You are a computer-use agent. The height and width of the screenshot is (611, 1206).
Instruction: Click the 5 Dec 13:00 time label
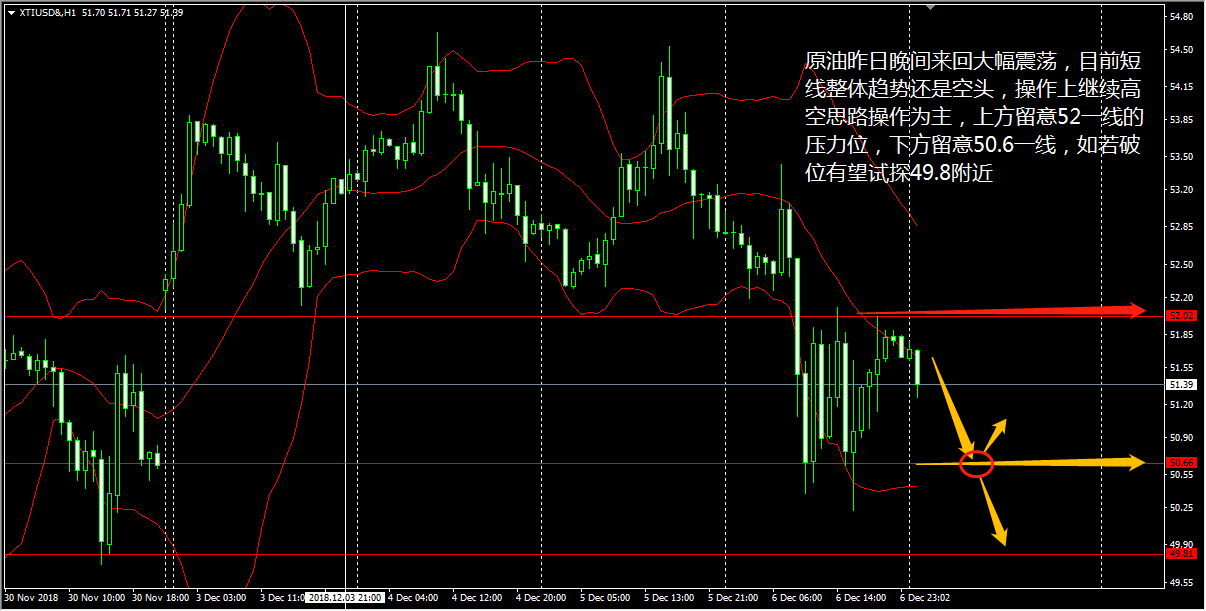tap(669, 598)
